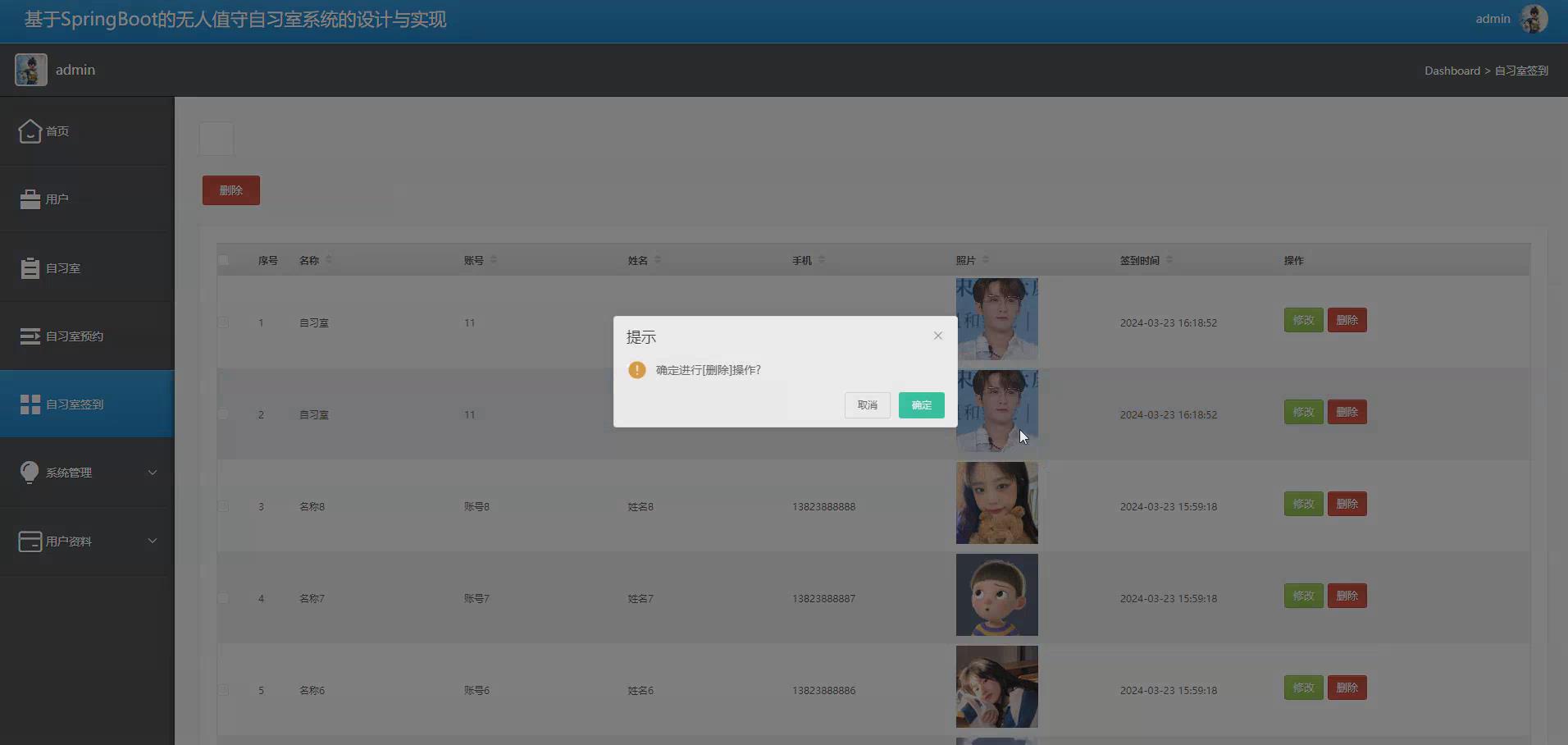1568x745 pixels.
Task: Click phone number 13823888886
Action: tap(823, 691)
